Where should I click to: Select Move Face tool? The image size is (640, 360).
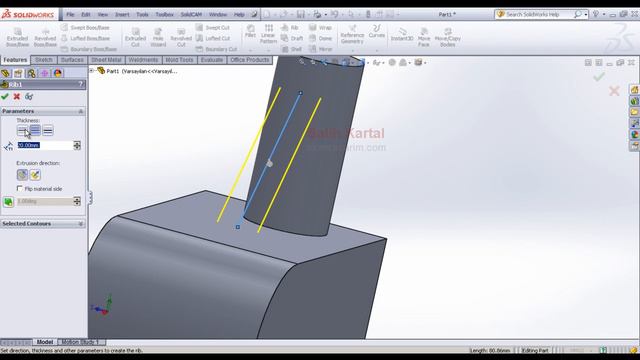coord(424,37)
